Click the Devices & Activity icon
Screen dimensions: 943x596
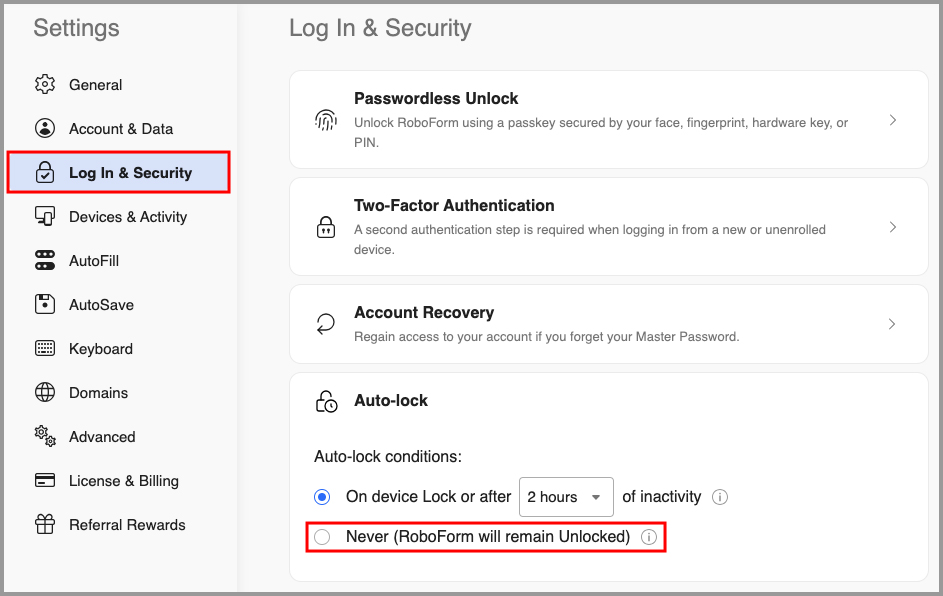pyautogui.click(x=45, y=217)
